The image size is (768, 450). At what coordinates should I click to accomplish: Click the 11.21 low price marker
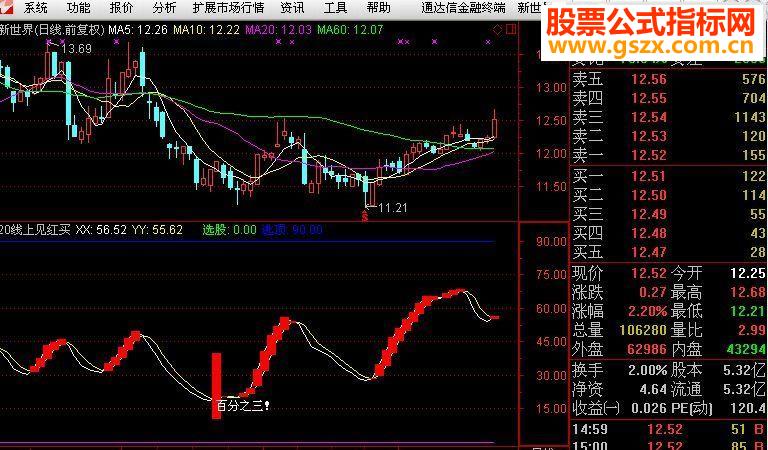coord(393,208)
